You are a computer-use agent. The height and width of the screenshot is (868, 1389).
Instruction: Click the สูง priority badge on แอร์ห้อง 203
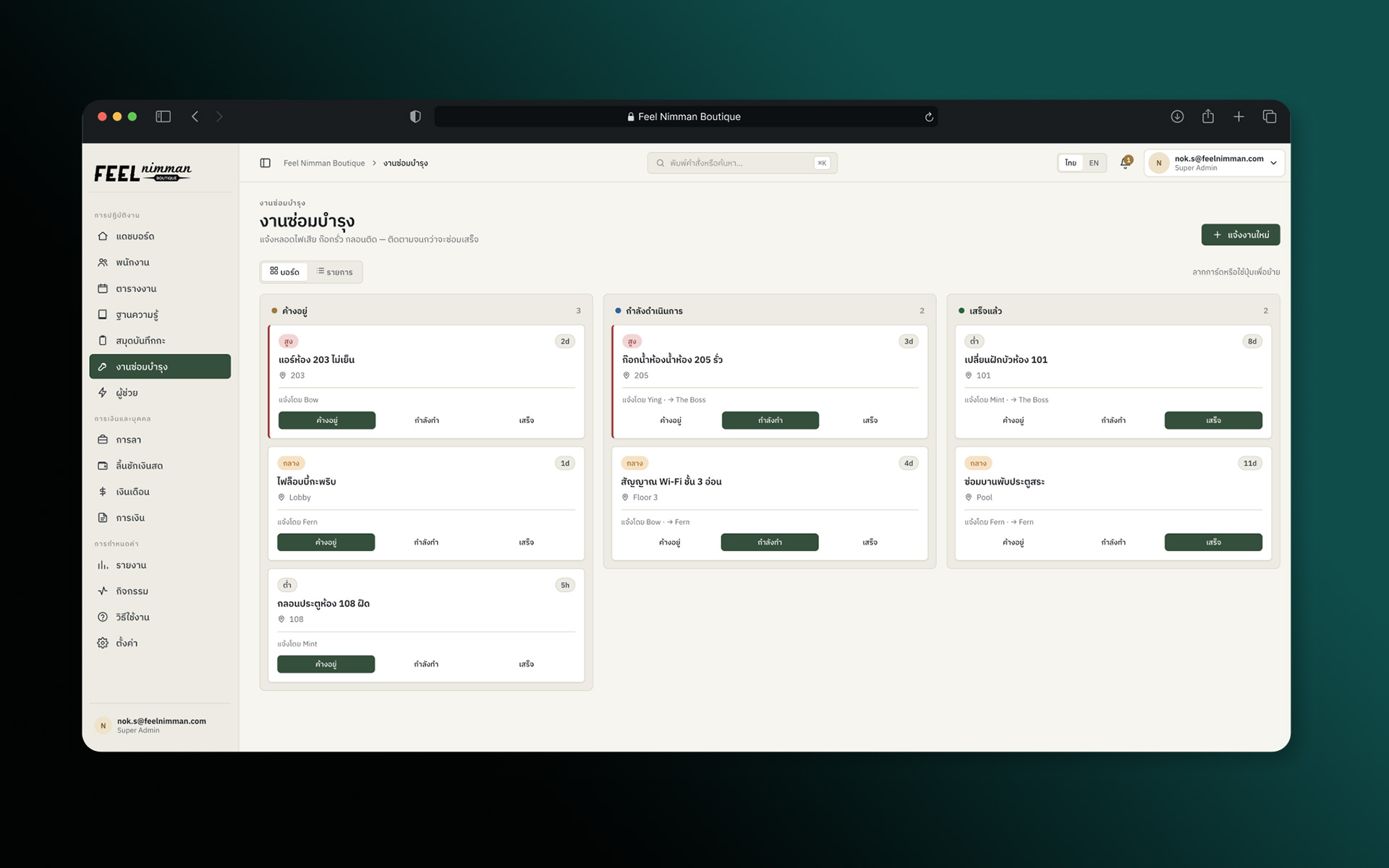point(289,341)
